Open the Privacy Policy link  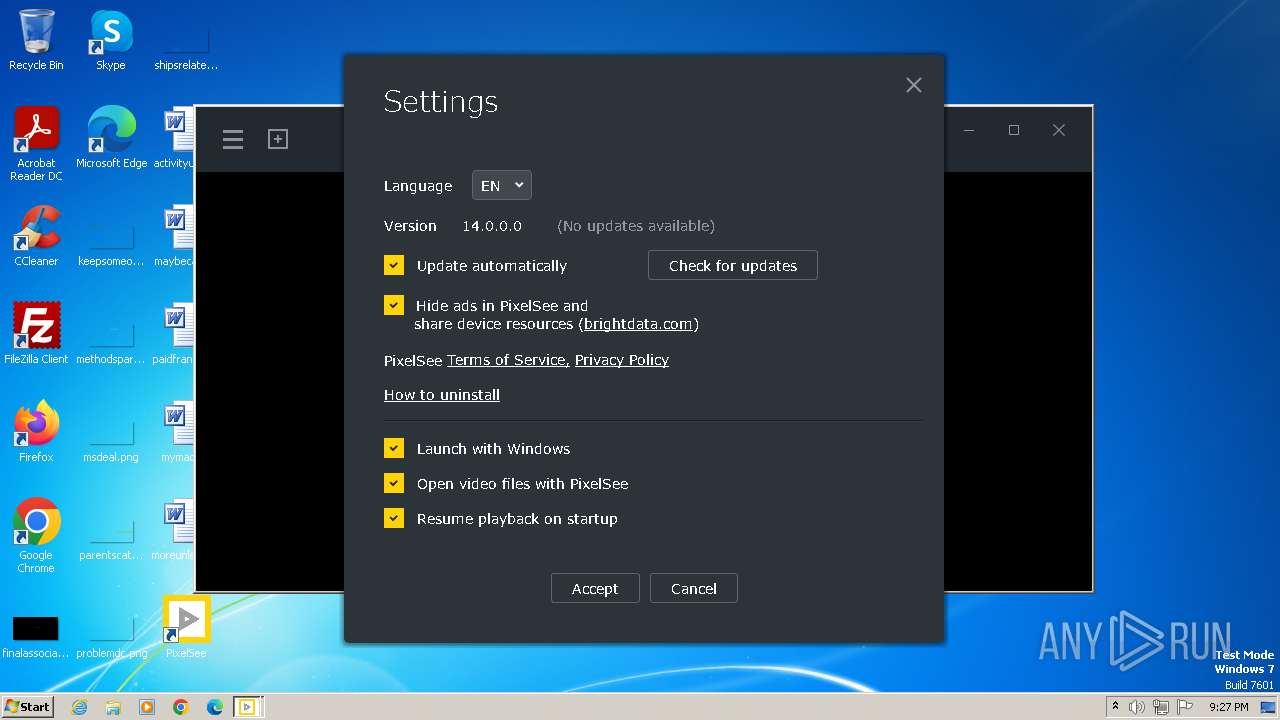click(622, 360)
